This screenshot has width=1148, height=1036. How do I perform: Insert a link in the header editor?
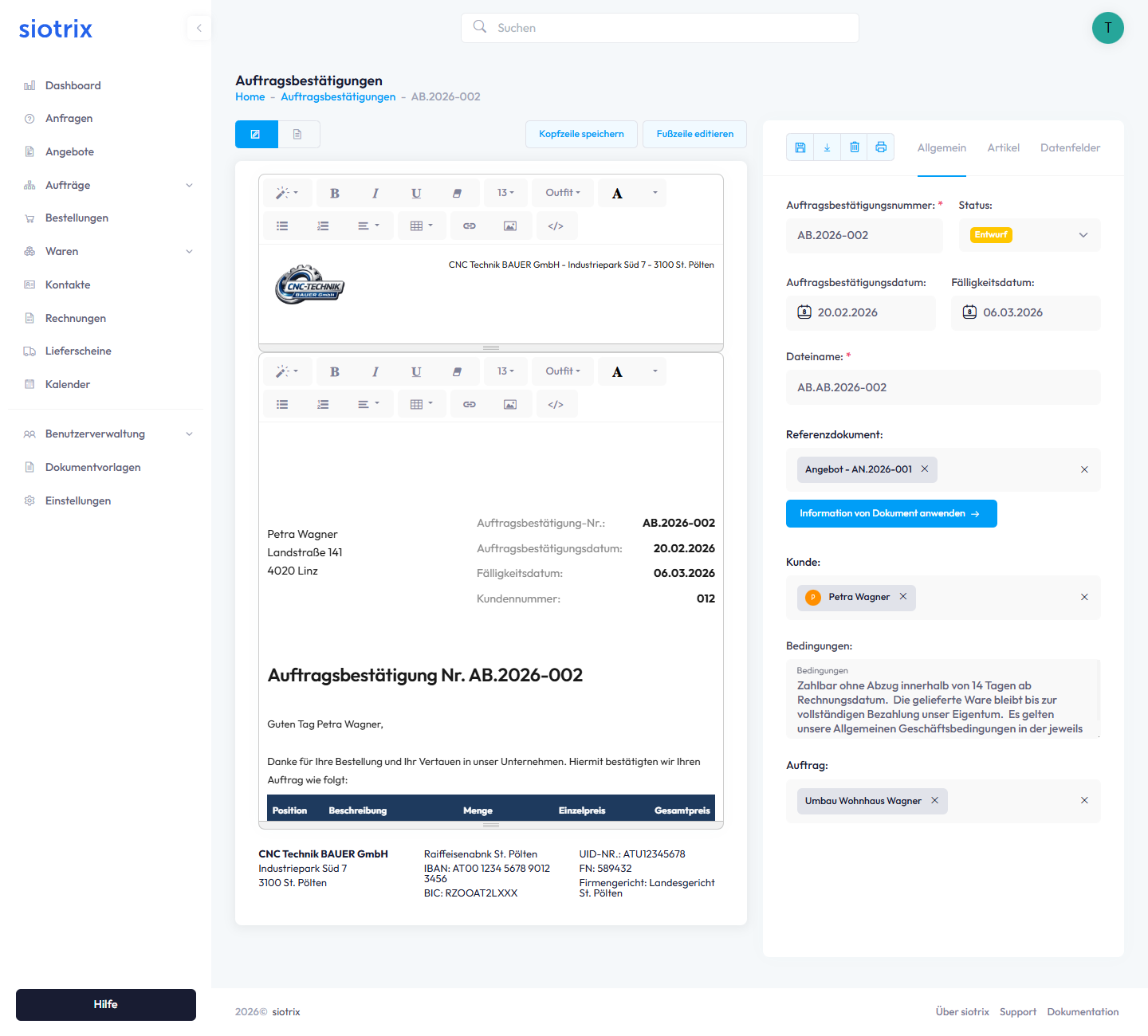click(470, 226)
